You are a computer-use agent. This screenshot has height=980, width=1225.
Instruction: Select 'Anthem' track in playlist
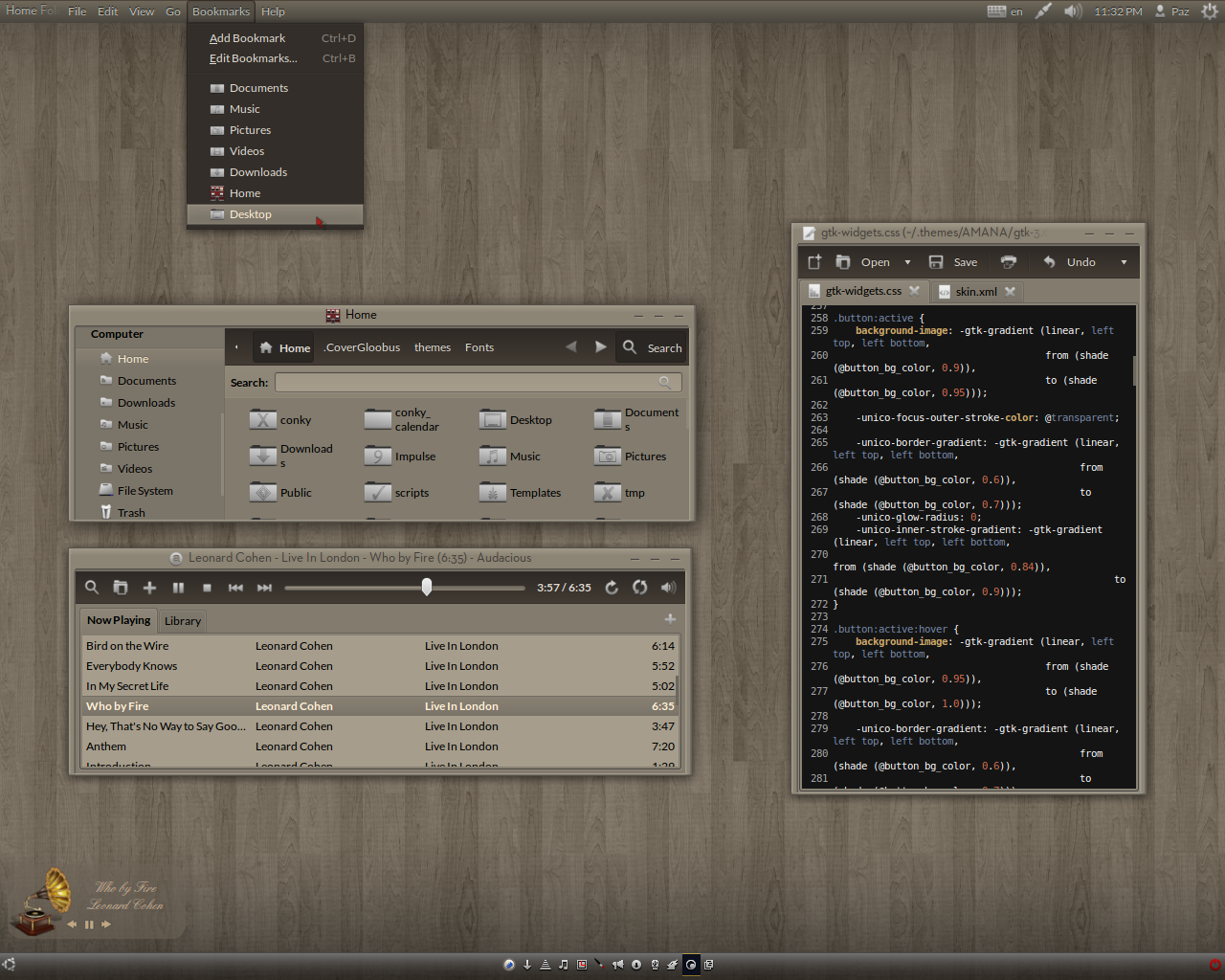(x=380, y=746)
